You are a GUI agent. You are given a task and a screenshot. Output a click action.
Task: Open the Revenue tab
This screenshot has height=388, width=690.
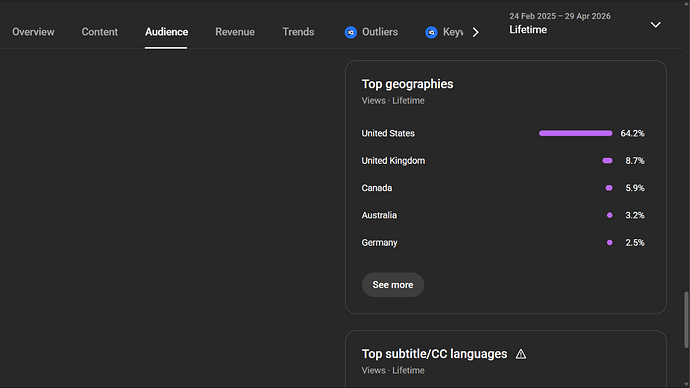point(235,32)
